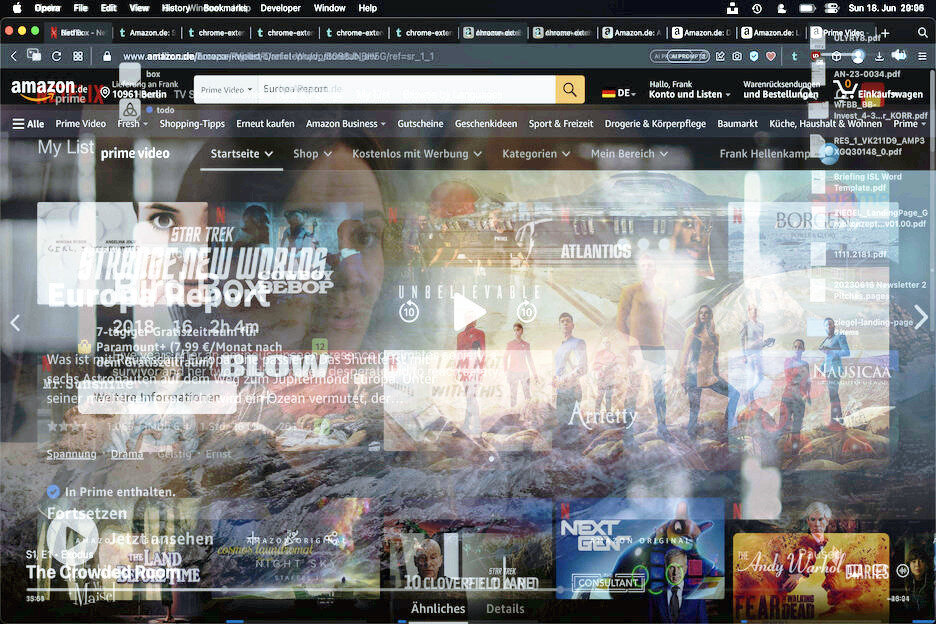Image resolution: width=936 pixels, height=624 pixels.
Task: Click the Weitere Informationen button
Action: [x=158, y=398]
